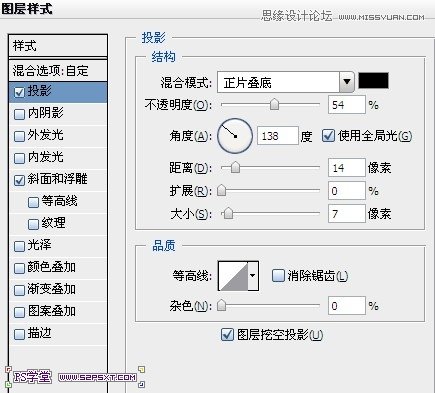Select the 渐变叠加 gradient overlay row label

(x=52, y=289)
